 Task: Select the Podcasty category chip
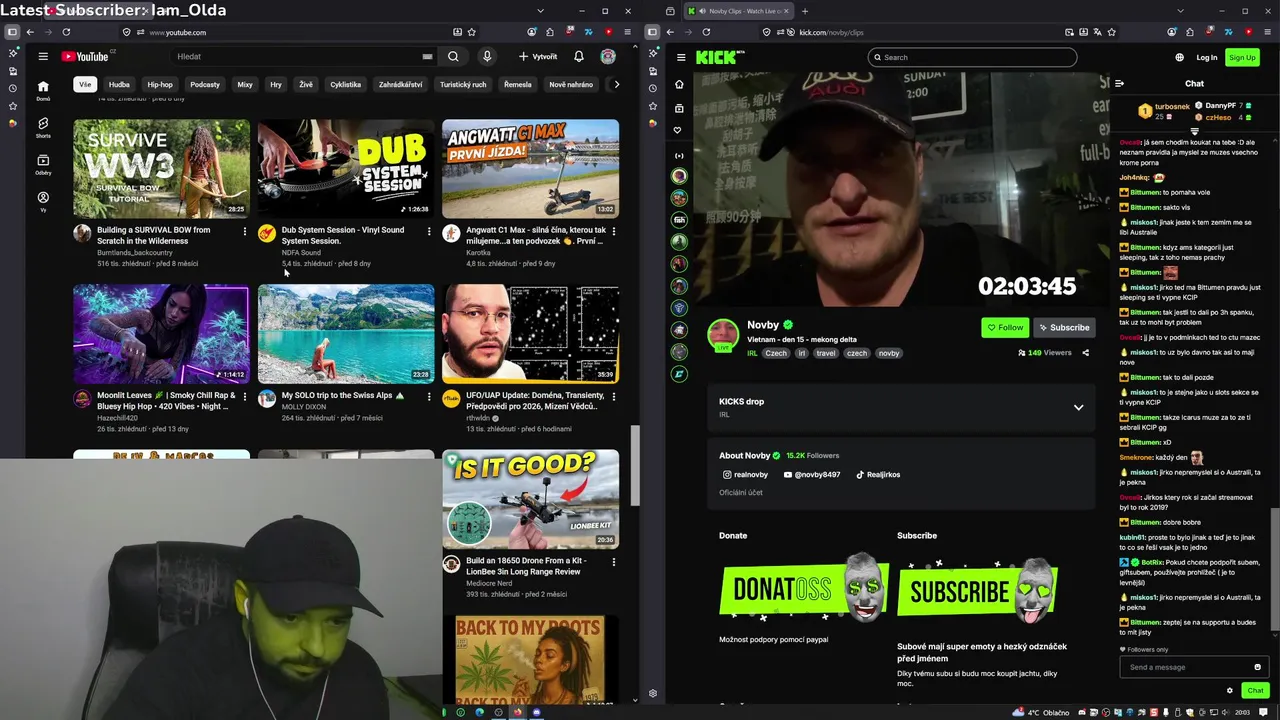point(205,85)
